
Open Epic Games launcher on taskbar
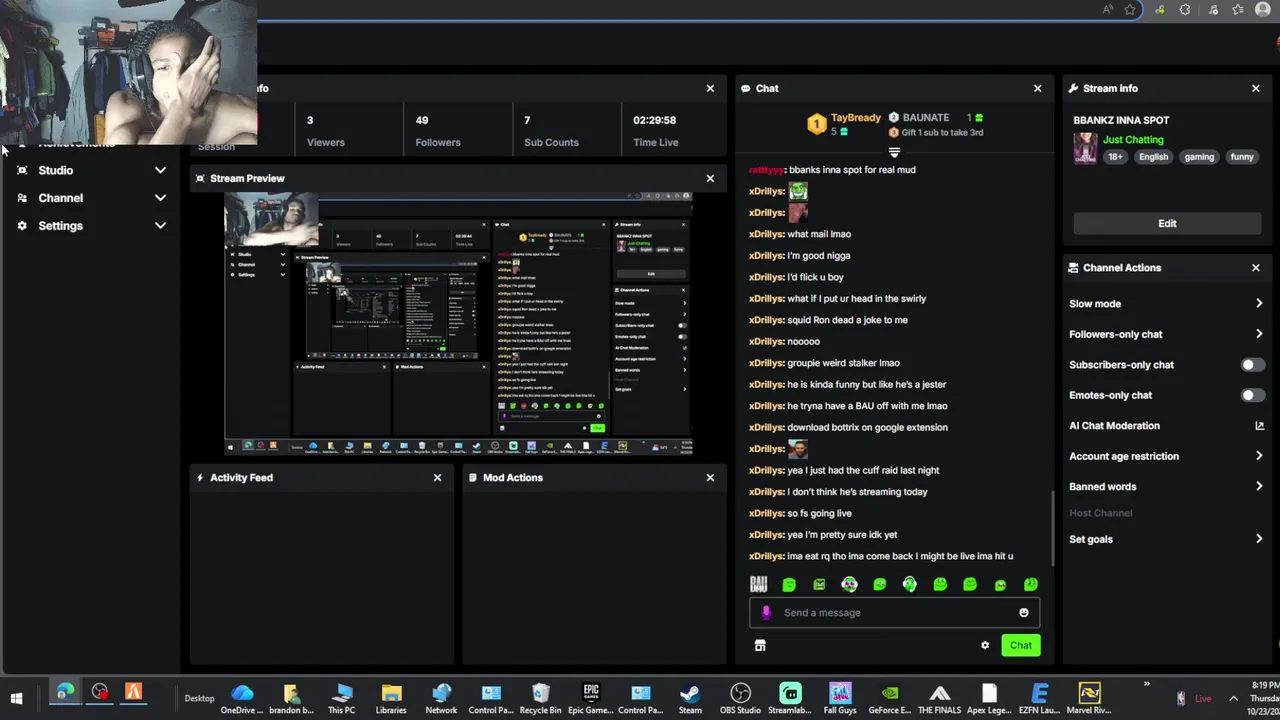click(591, 697)
